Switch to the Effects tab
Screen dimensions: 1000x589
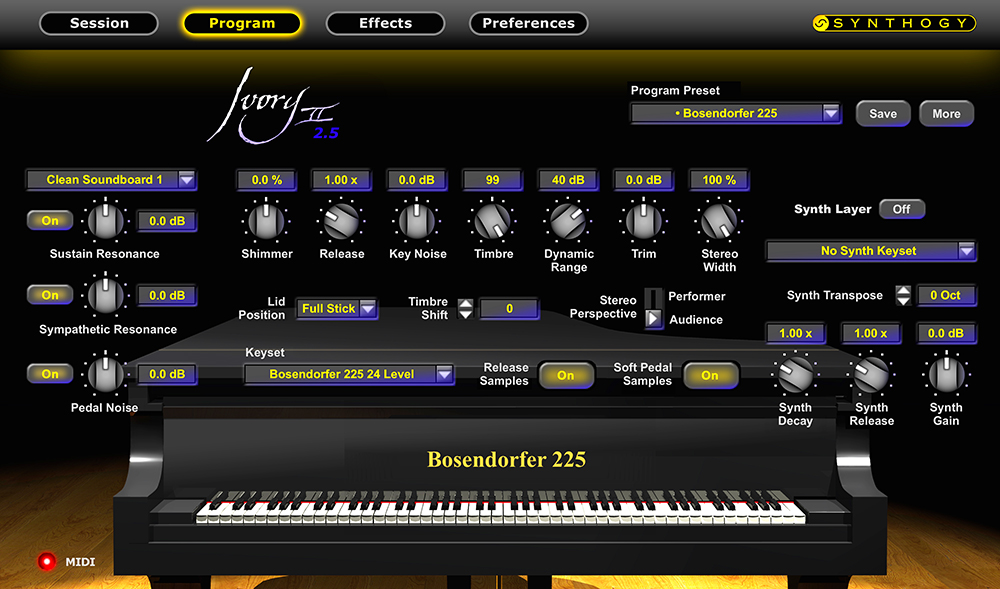click(385, 23)
